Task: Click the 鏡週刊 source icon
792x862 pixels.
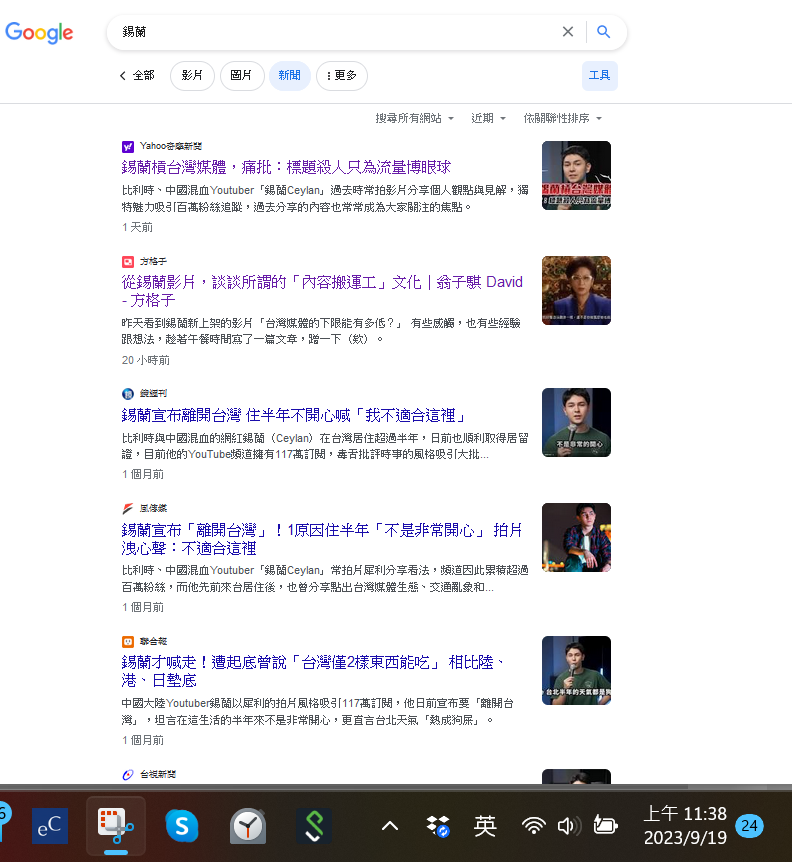Action: tap(128, 394)
